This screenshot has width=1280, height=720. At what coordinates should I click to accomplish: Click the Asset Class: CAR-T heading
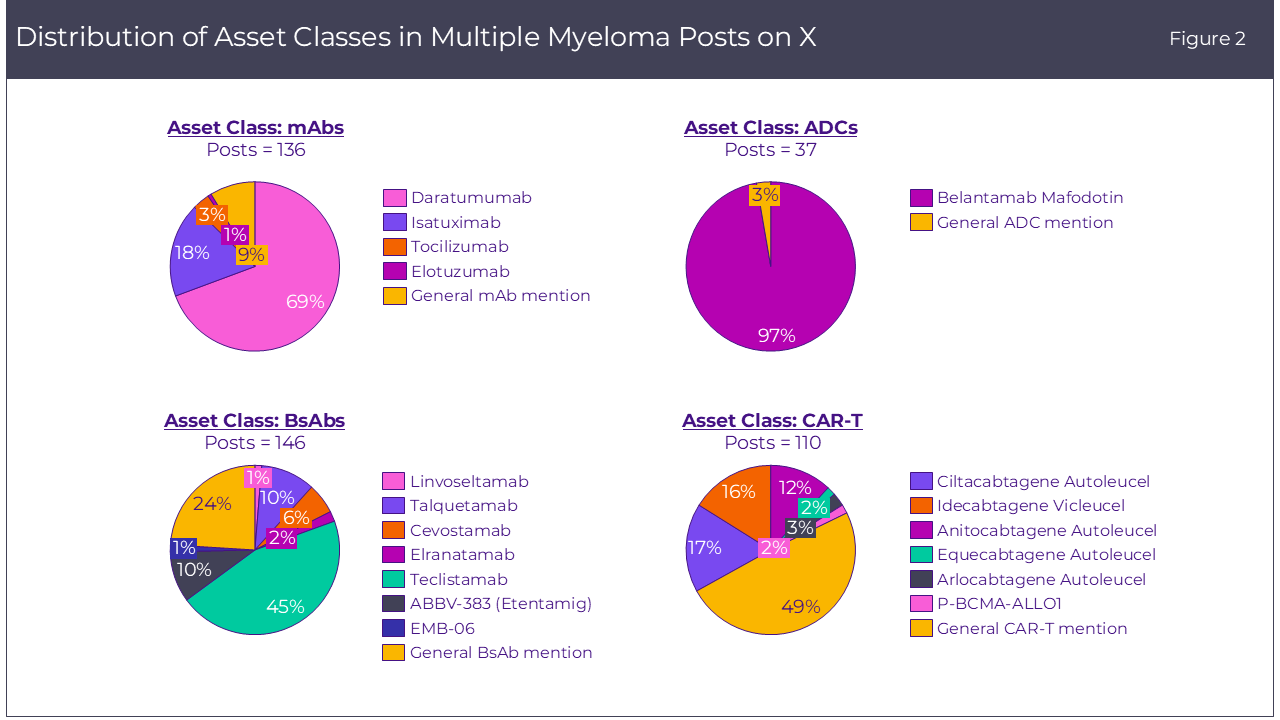click(772, 421)
